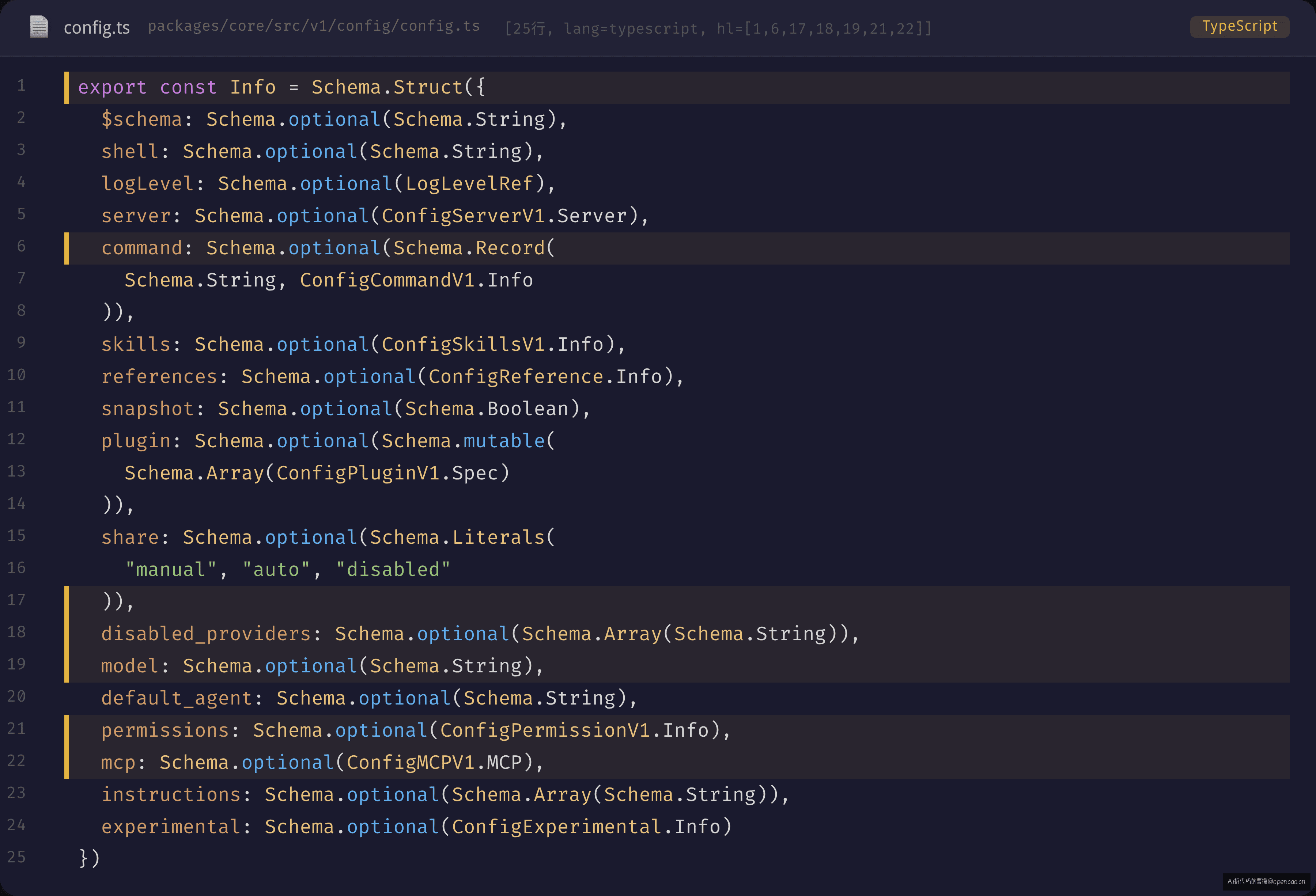Viewport: 1316px width, 896px height.
Task: Click the 'experimental' property name
Action: pos(171,827)
